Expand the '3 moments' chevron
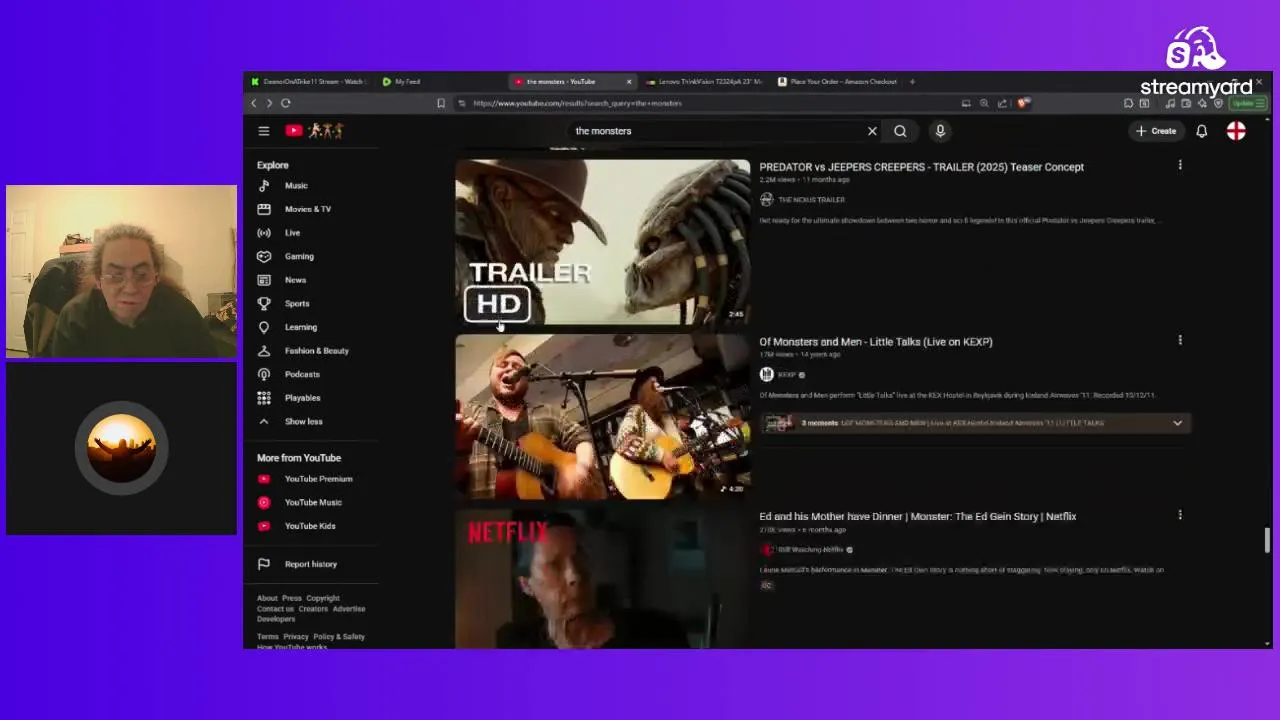 (1177, 423)
